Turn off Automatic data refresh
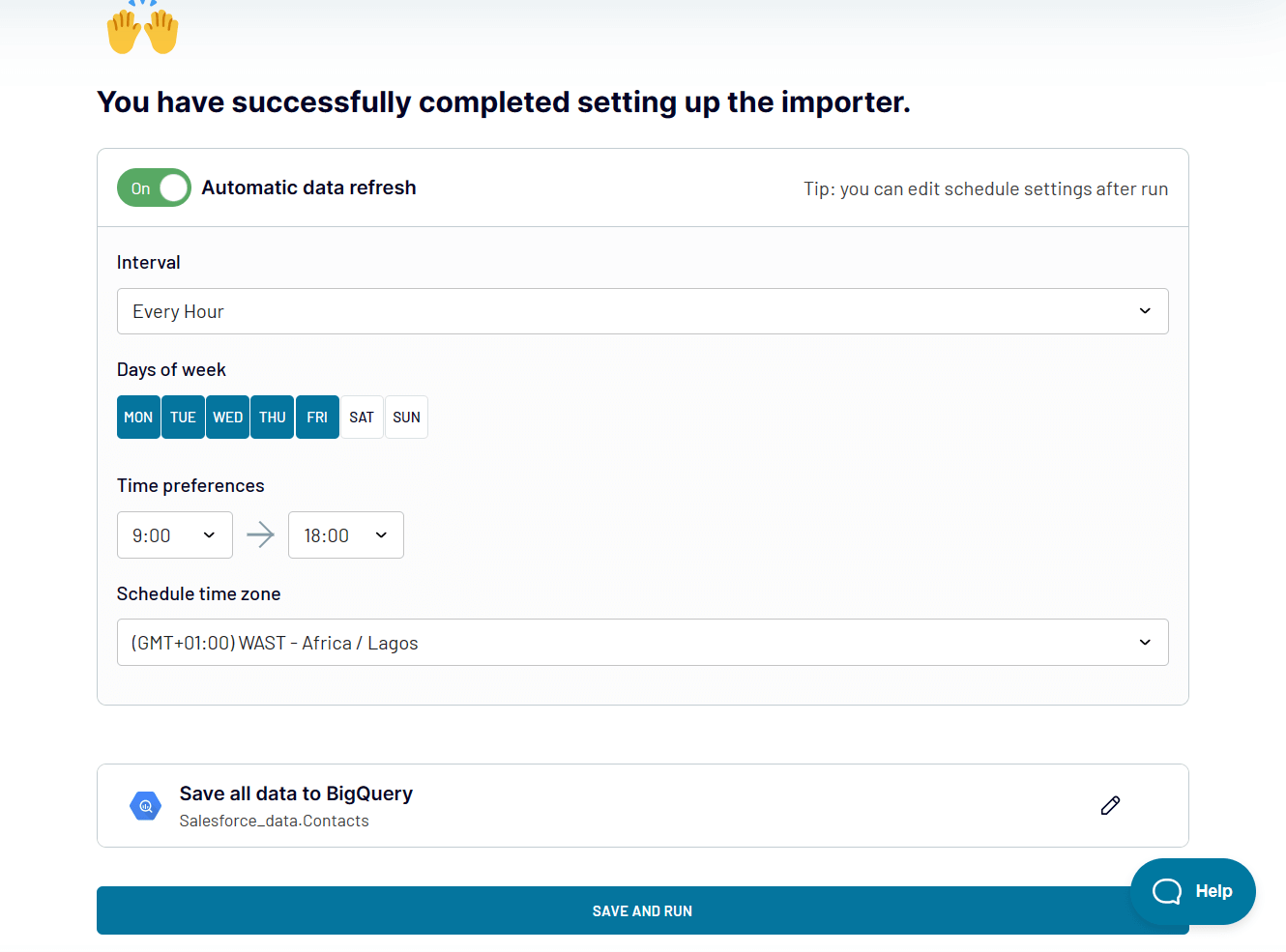 pos(154,188)
